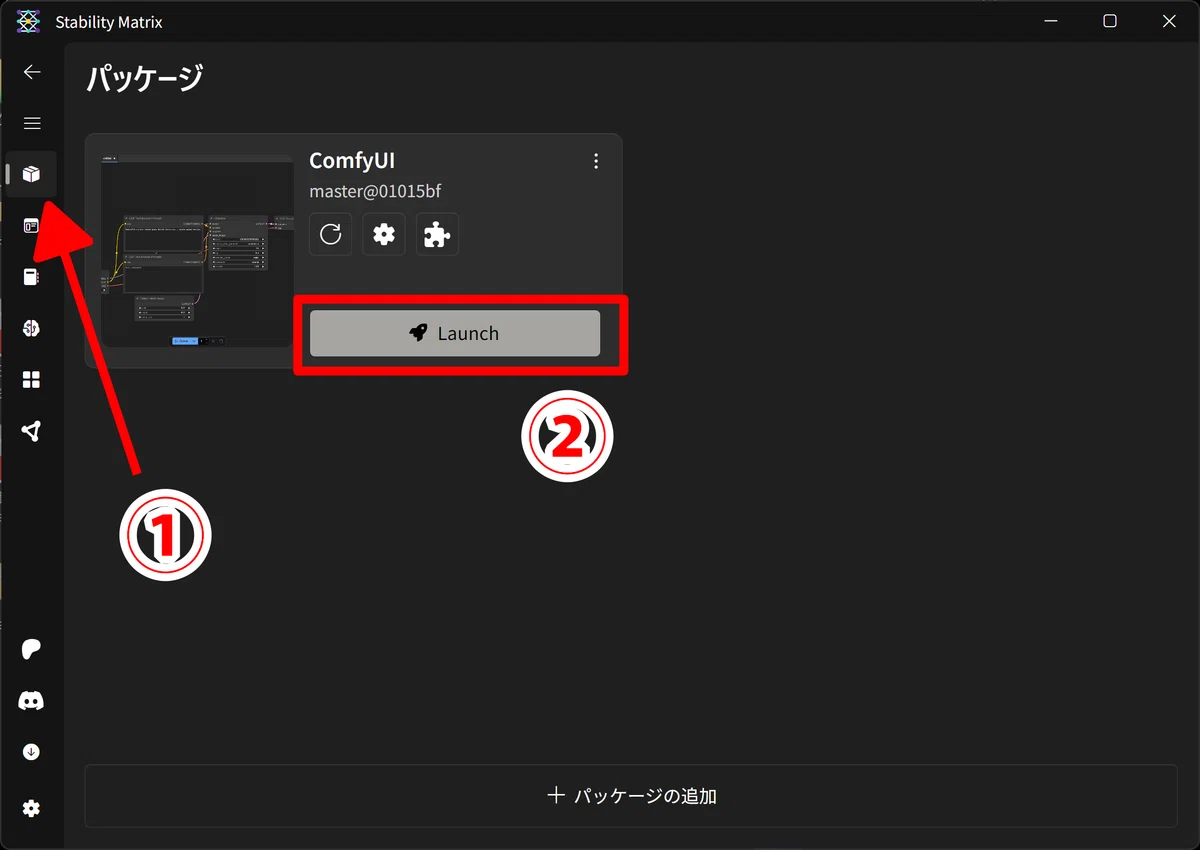Image resolution: width=1200 pixels, height=850 pixels.
Task: Open the Settings gear in the sidebar
Action: pos(32,808)
